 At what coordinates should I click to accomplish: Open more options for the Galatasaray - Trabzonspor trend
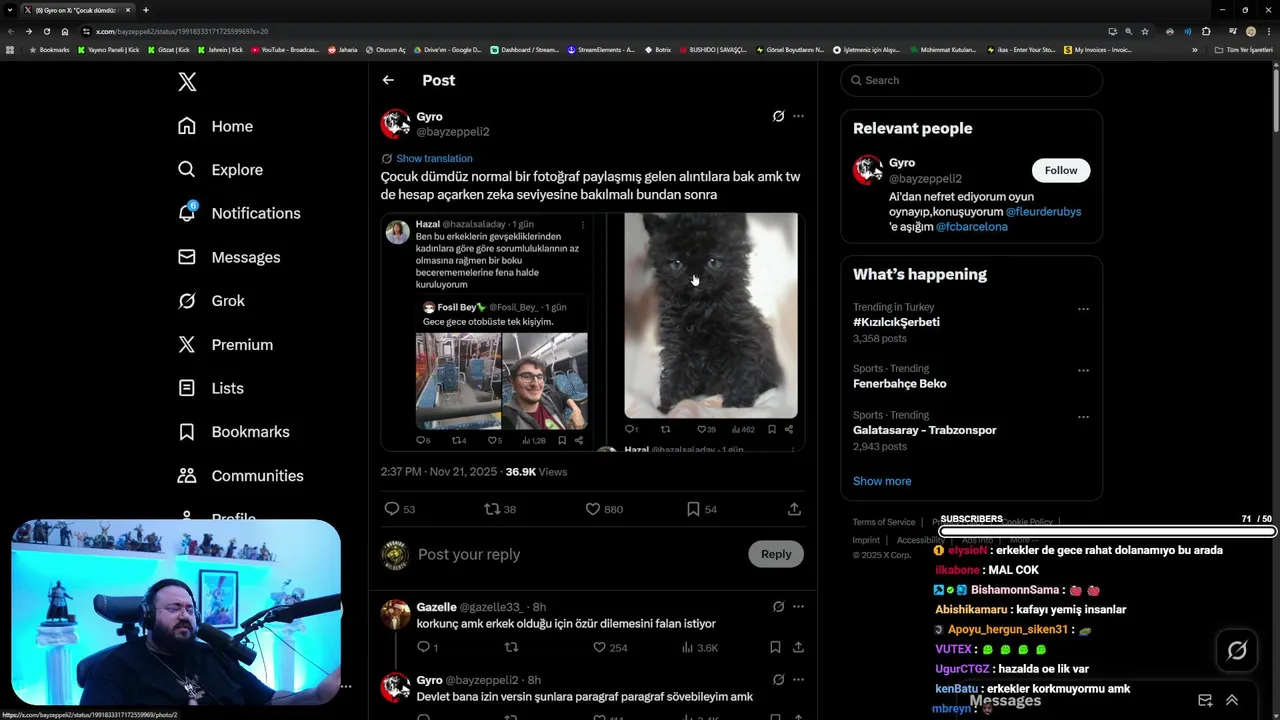(x=1083, y=416)
